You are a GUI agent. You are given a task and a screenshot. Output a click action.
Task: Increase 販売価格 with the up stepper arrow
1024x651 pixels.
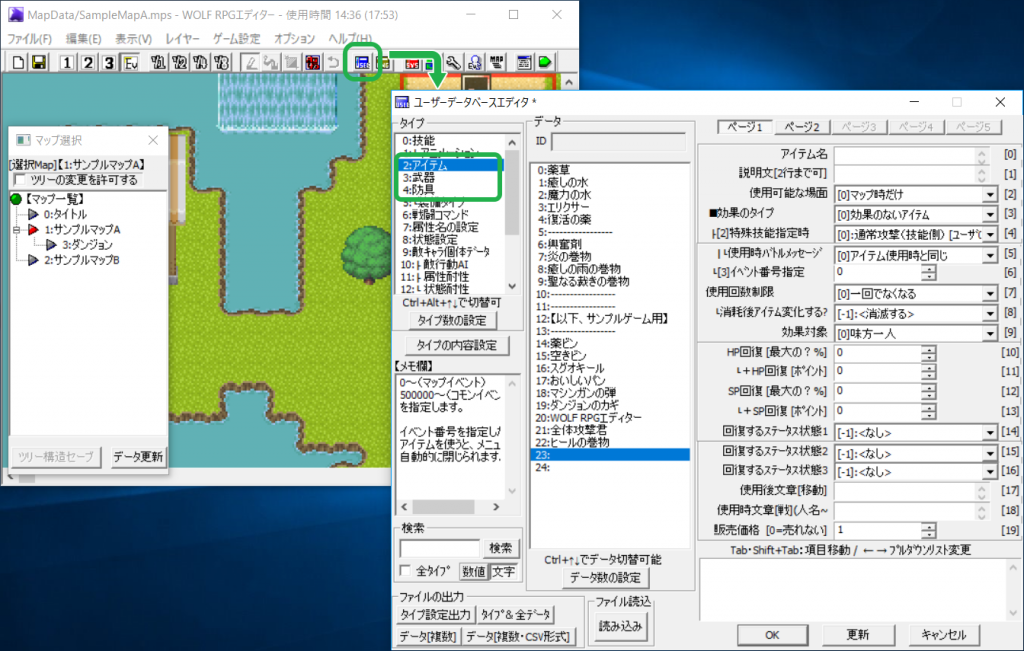coord(929,526)
